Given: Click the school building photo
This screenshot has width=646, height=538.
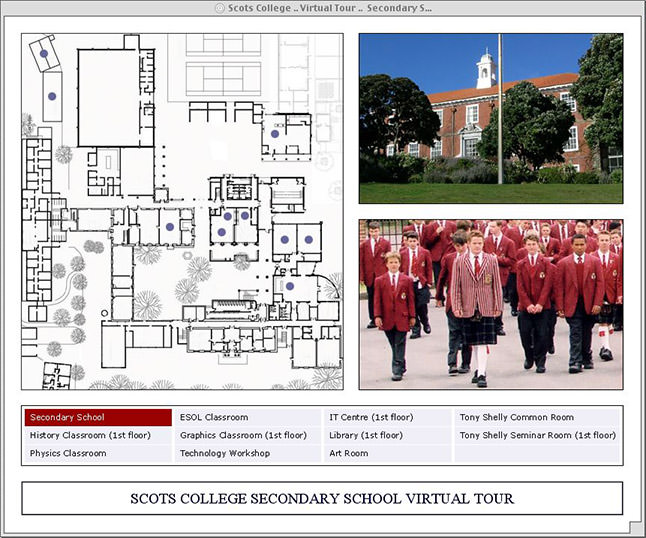Looking at the screenshot, I should pos(490,118).
